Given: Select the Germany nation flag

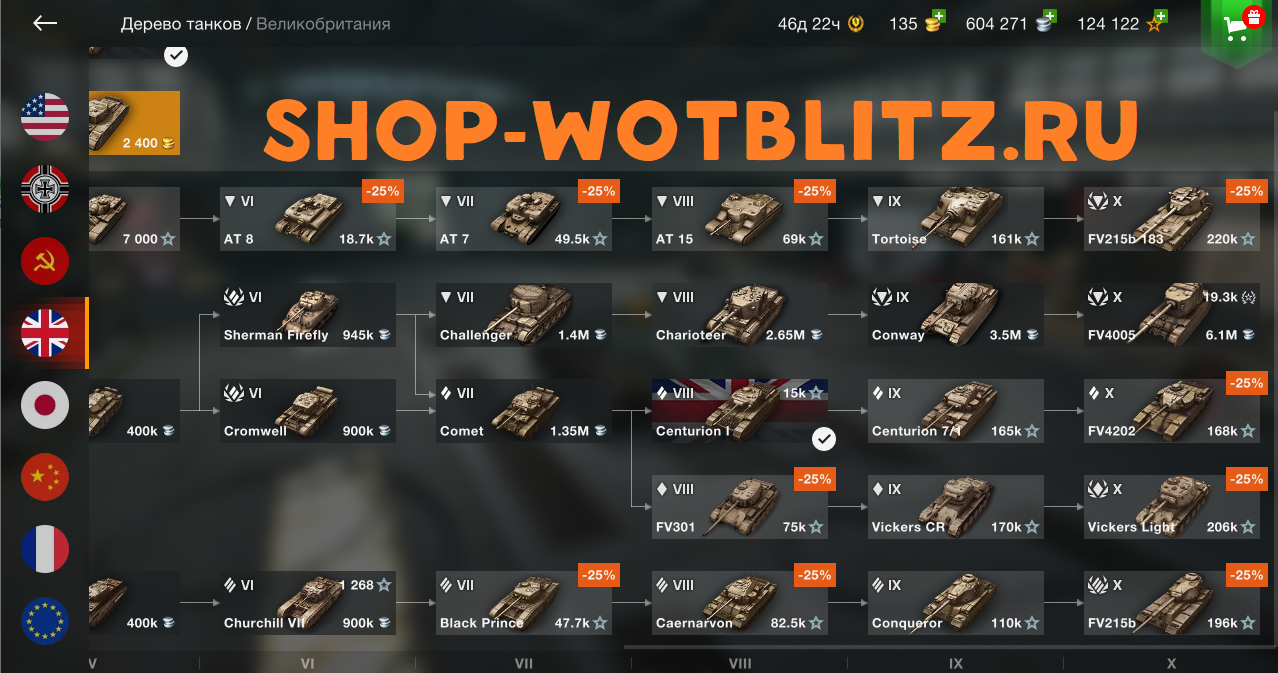Looking at the screenshot, I should (x=45, y=189).
